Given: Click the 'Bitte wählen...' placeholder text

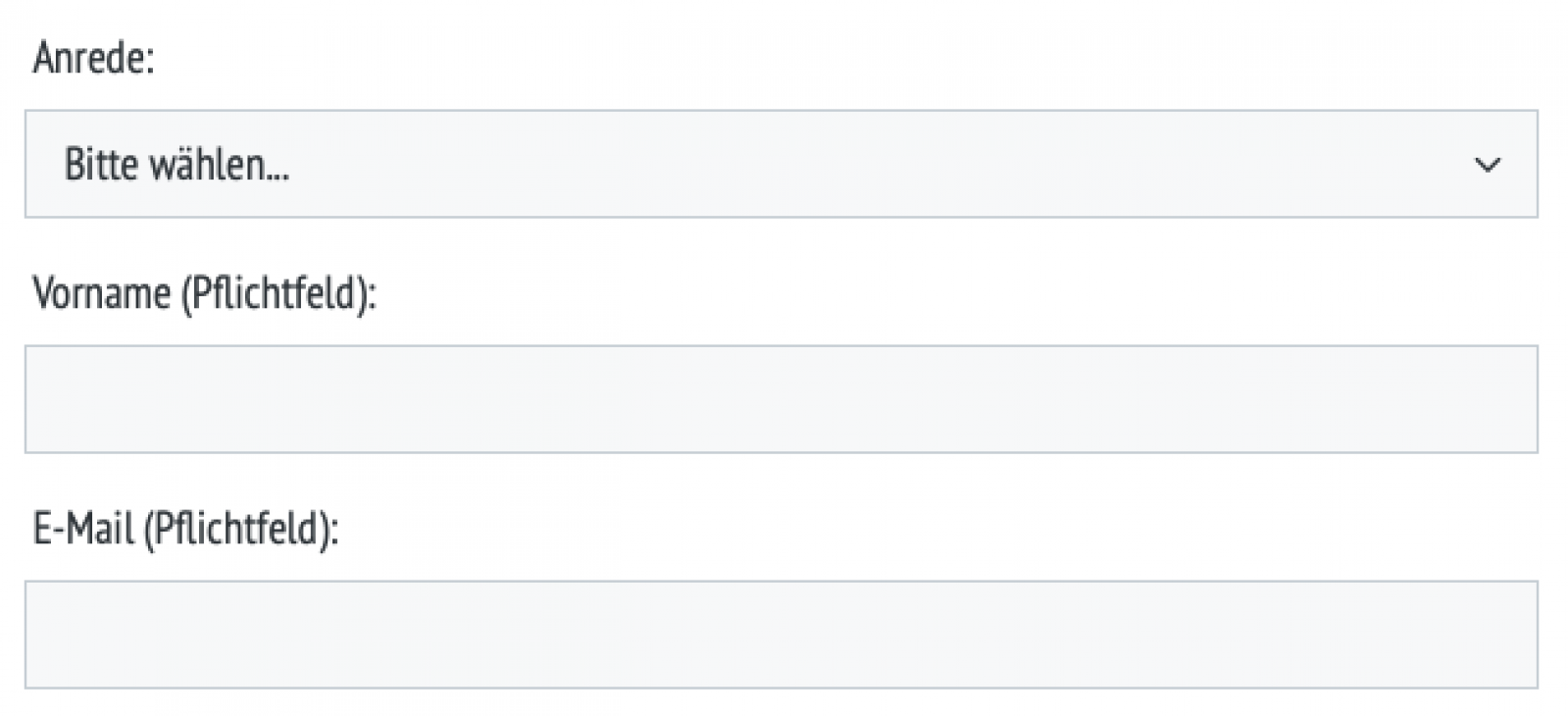Looking at the screenshot, I should (177, 165).
